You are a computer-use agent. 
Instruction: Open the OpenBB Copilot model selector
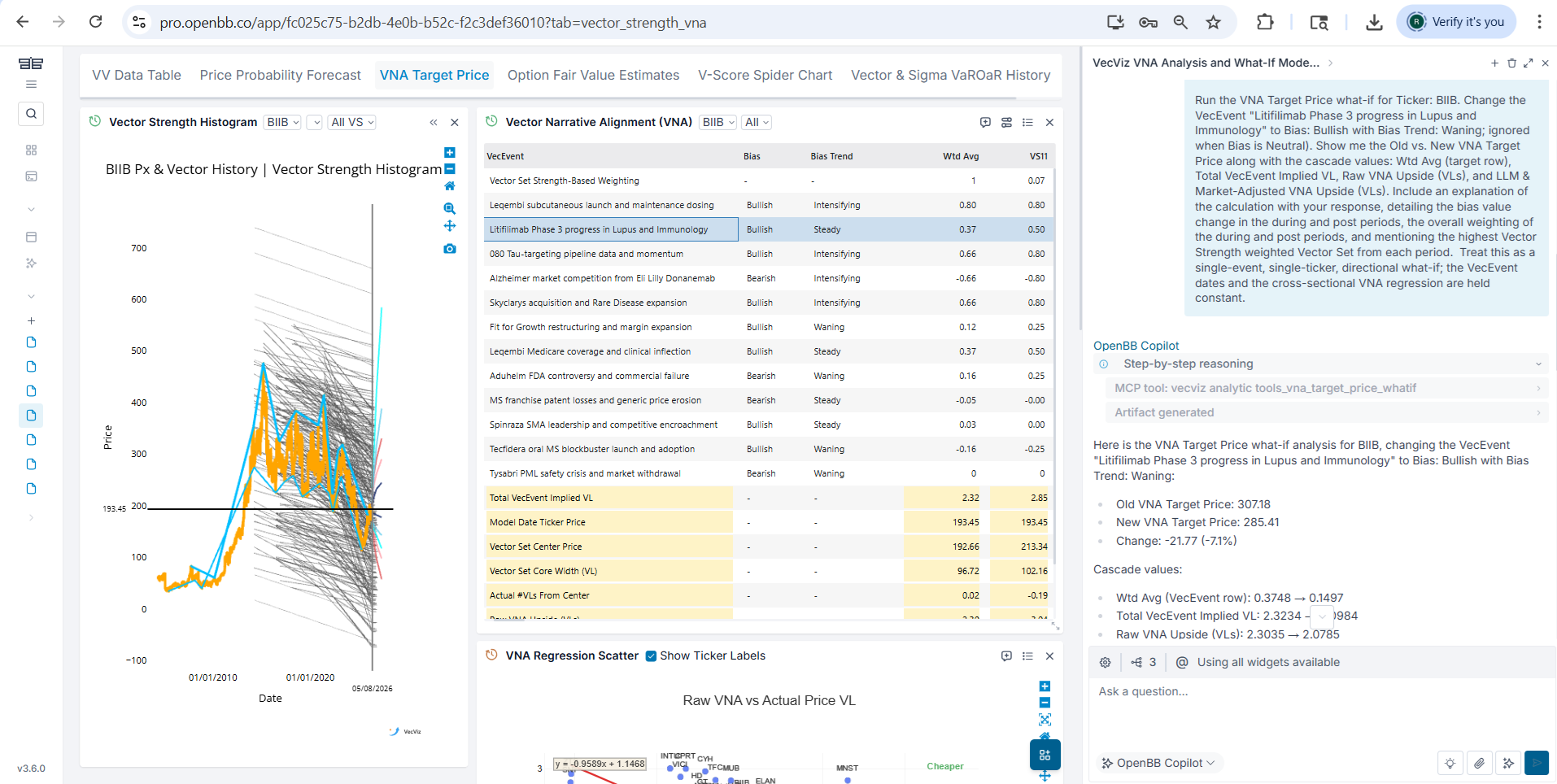tap(1158, 763)
